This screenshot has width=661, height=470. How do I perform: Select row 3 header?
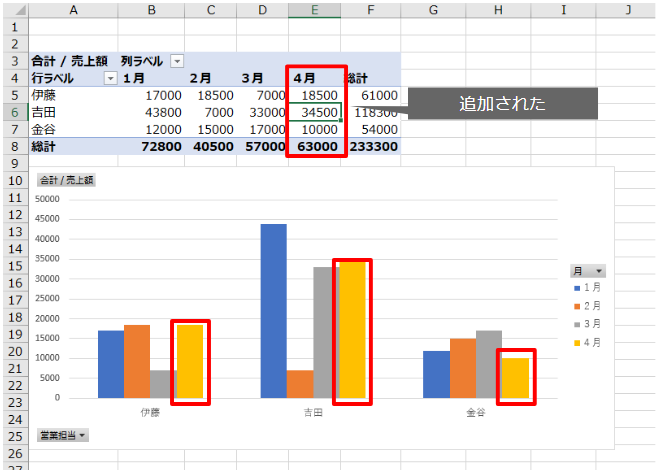click(15, 61)
